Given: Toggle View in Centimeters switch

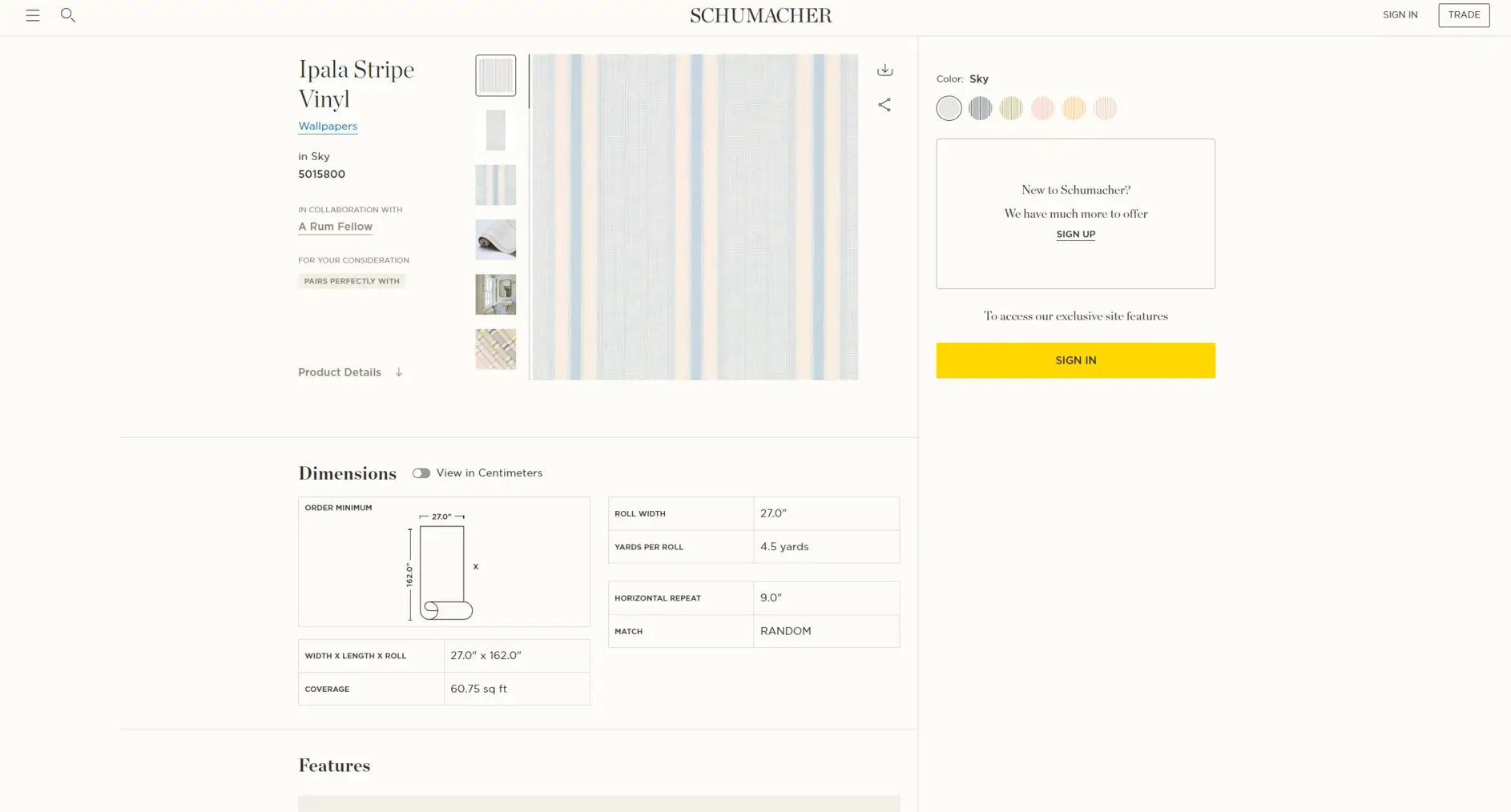Looking at the screenshot, I should (421, 473).
